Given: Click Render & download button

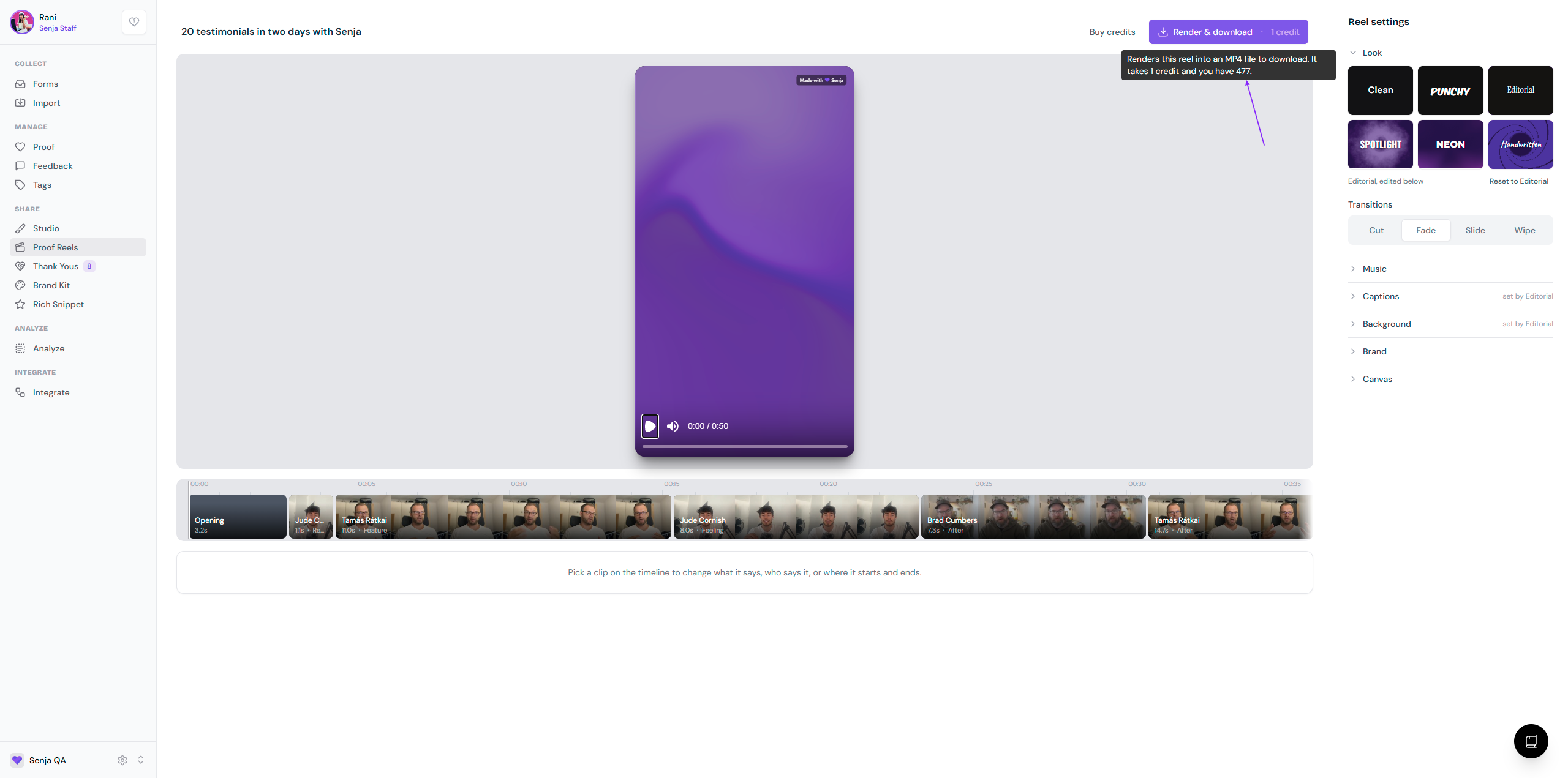Looking at the screenshot, I should click(1228, 32).
